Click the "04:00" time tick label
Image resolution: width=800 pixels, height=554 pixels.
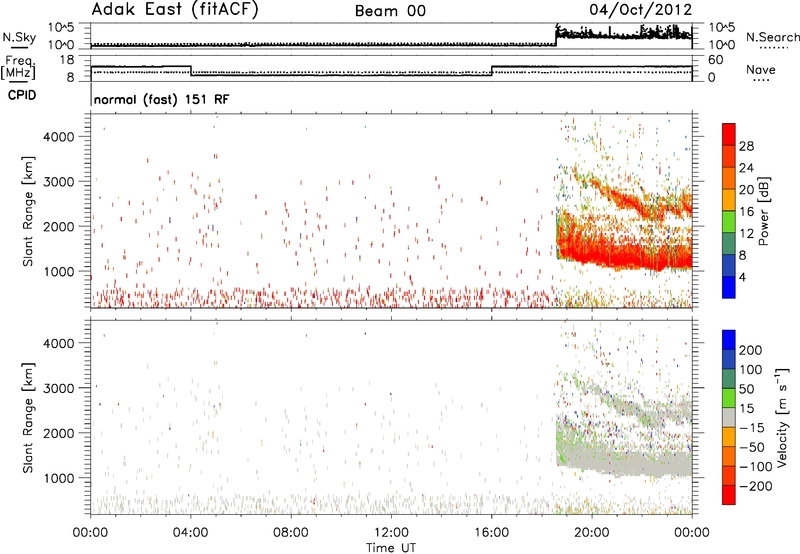tap(190, 533)
